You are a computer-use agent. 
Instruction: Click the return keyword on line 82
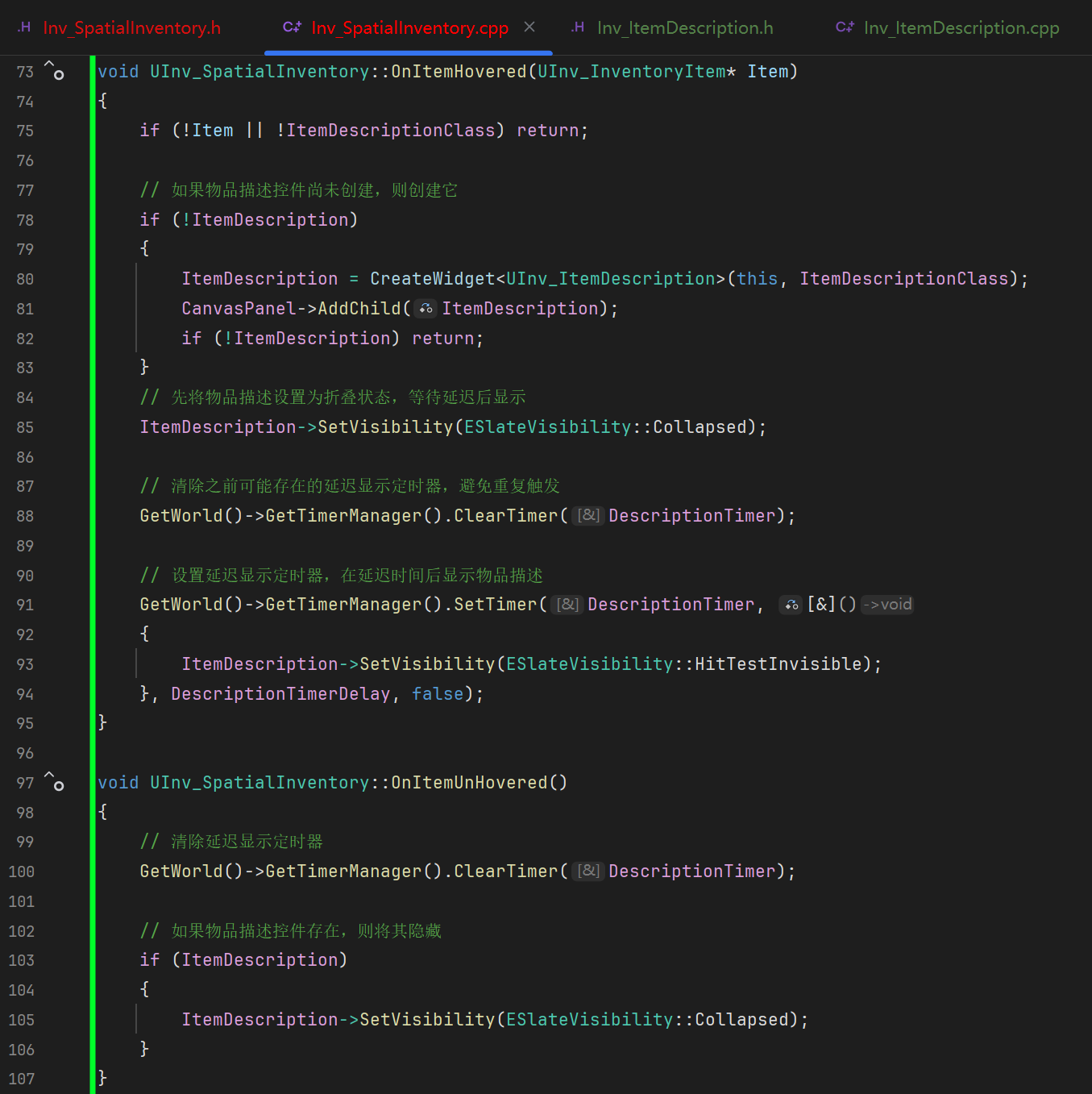(443, 338)
